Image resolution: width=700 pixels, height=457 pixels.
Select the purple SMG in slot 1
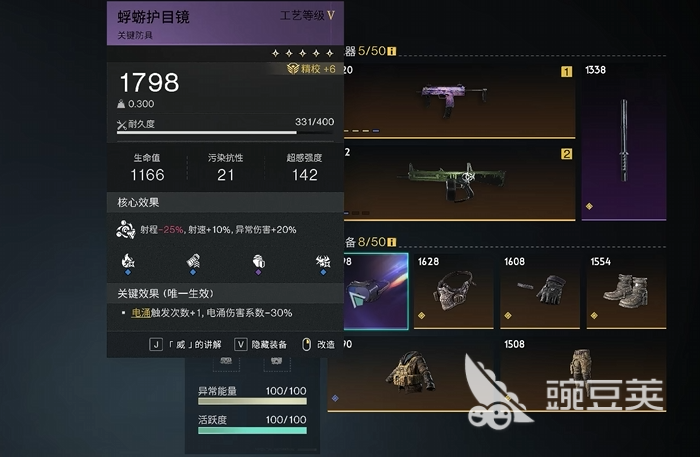pyautogui.click(x=459, y=101)
